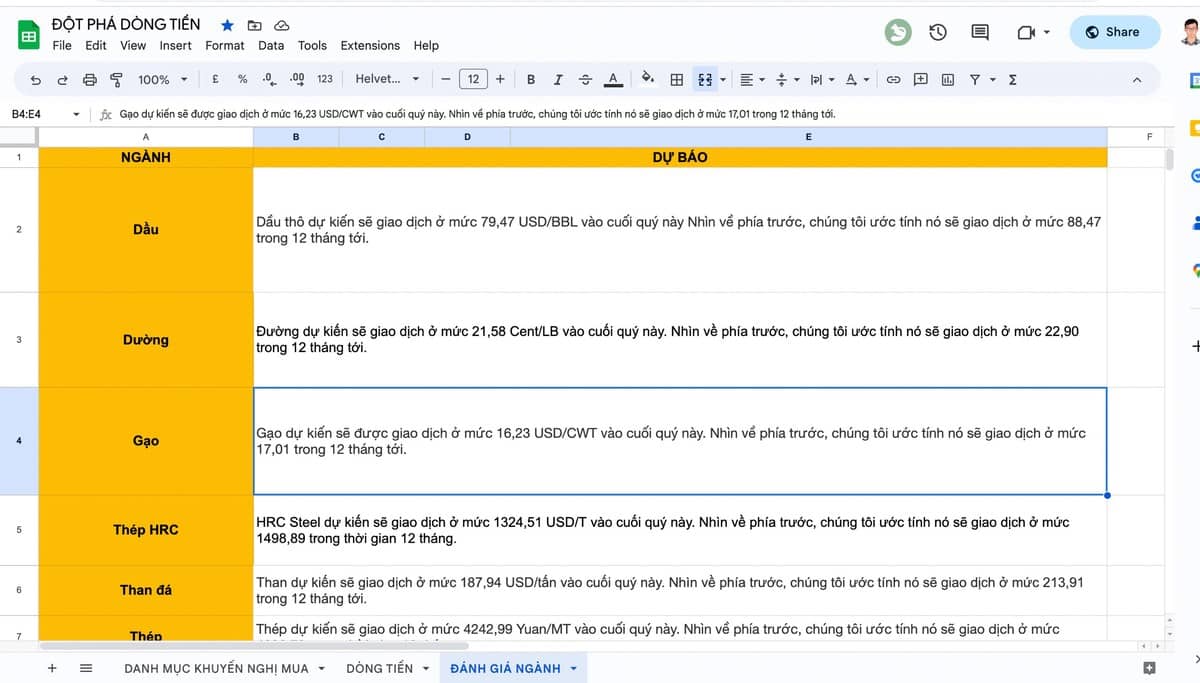Screen dimensions: 1200x683
Task: Click the Functions sigma icon
Action: [x=1013, y=78]
